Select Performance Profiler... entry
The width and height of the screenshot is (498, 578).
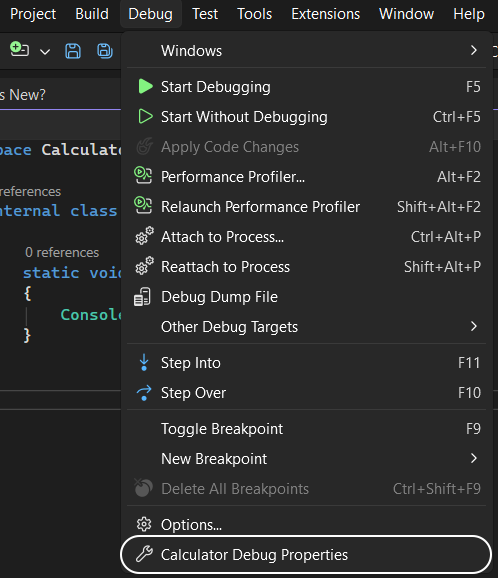(x=306, y=177)
